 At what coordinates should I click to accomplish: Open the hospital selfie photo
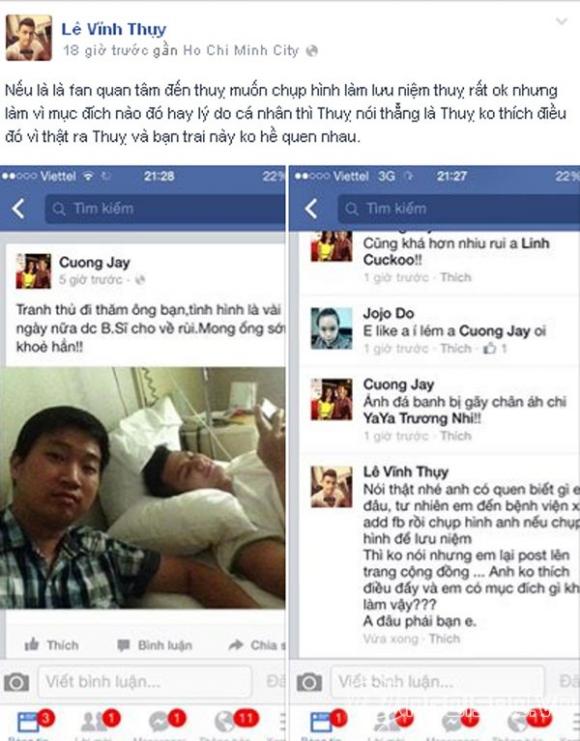tap(143, 488)
